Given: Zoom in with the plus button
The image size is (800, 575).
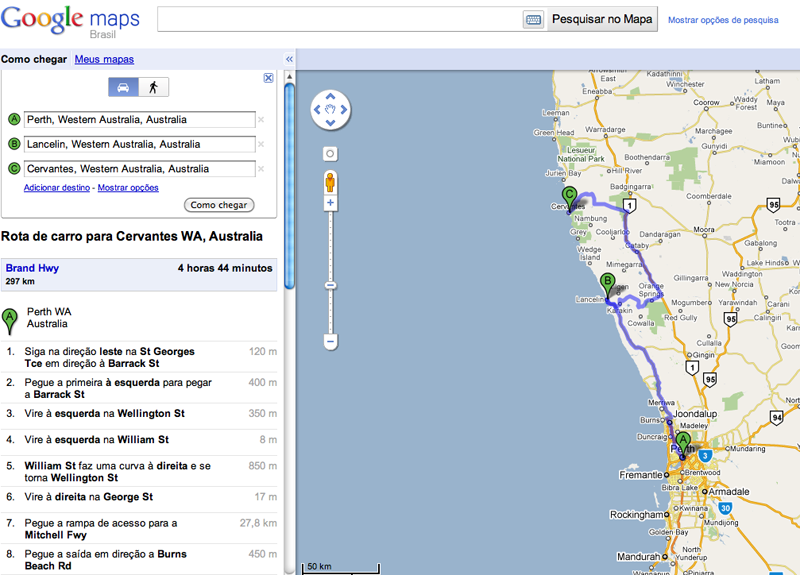Looking at the screenshot, I should point(330,204).
